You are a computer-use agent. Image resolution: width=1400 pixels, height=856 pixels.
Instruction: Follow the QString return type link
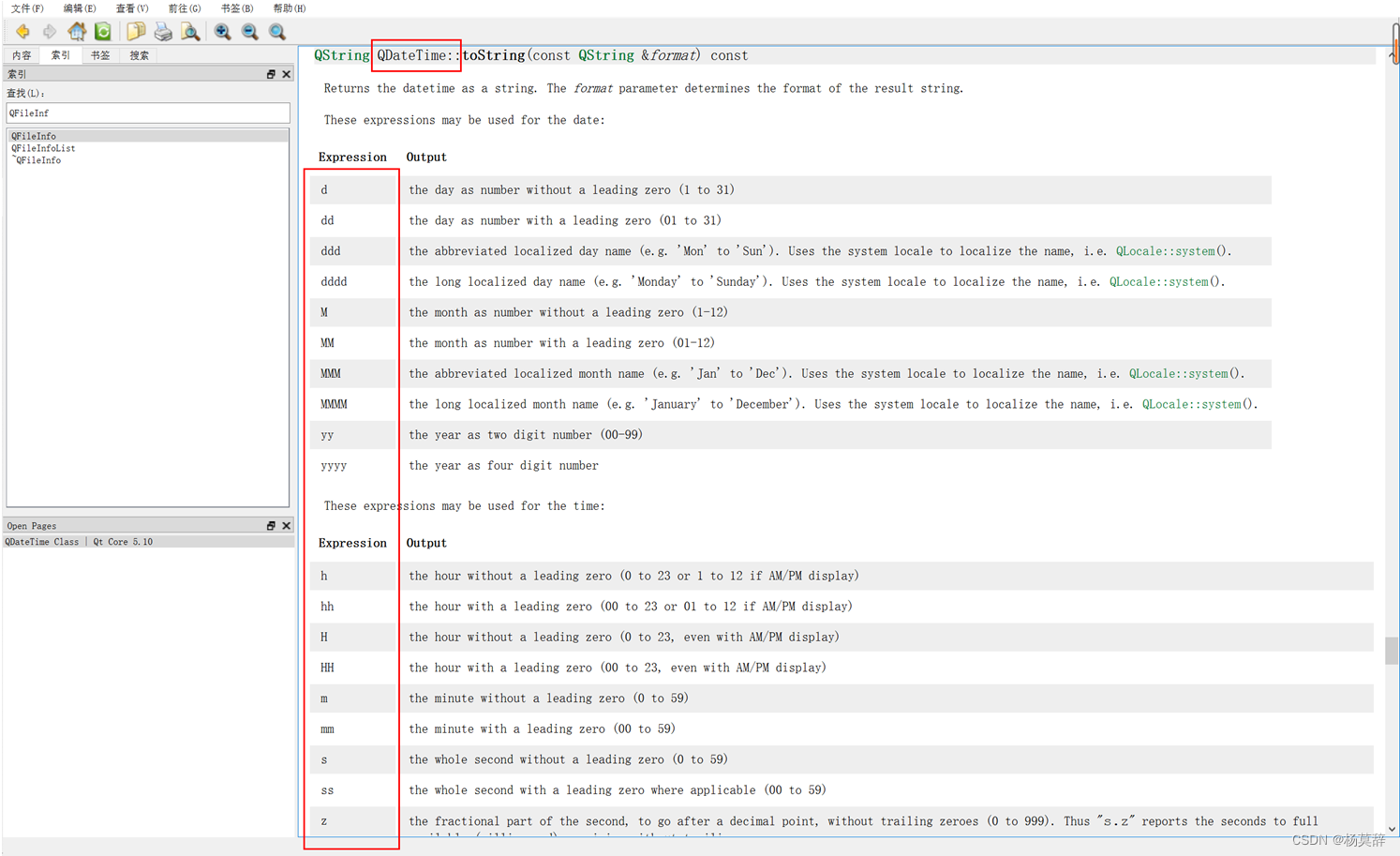pos(342,55)
